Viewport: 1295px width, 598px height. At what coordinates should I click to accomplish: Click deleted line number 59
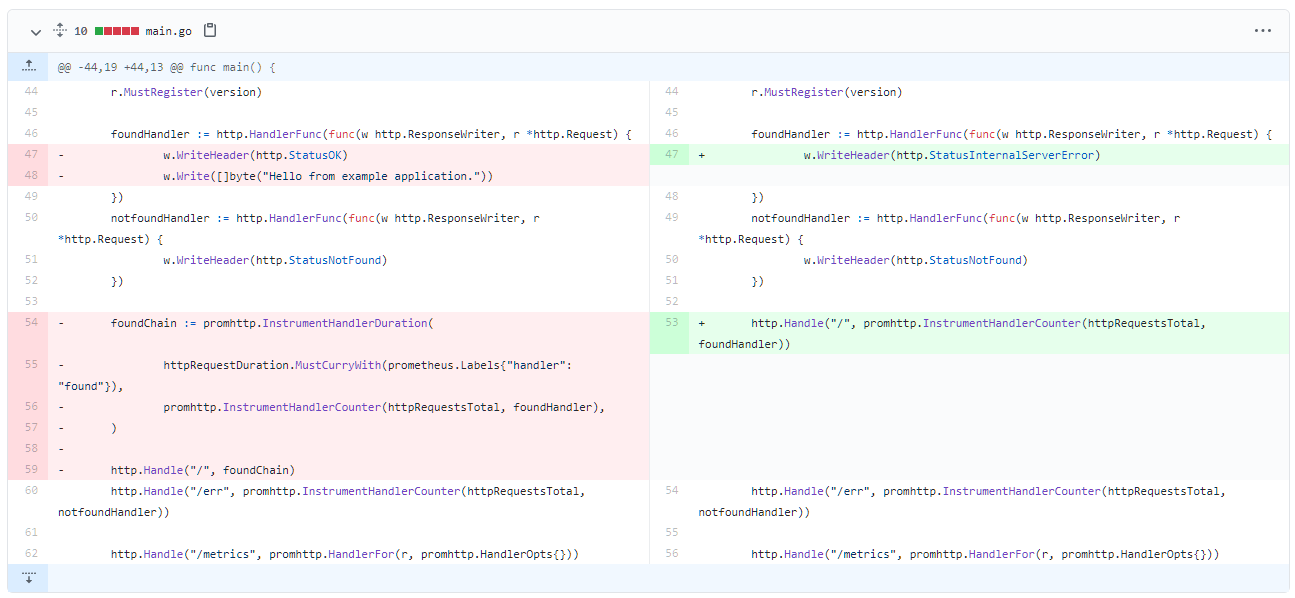coord(28,470)
